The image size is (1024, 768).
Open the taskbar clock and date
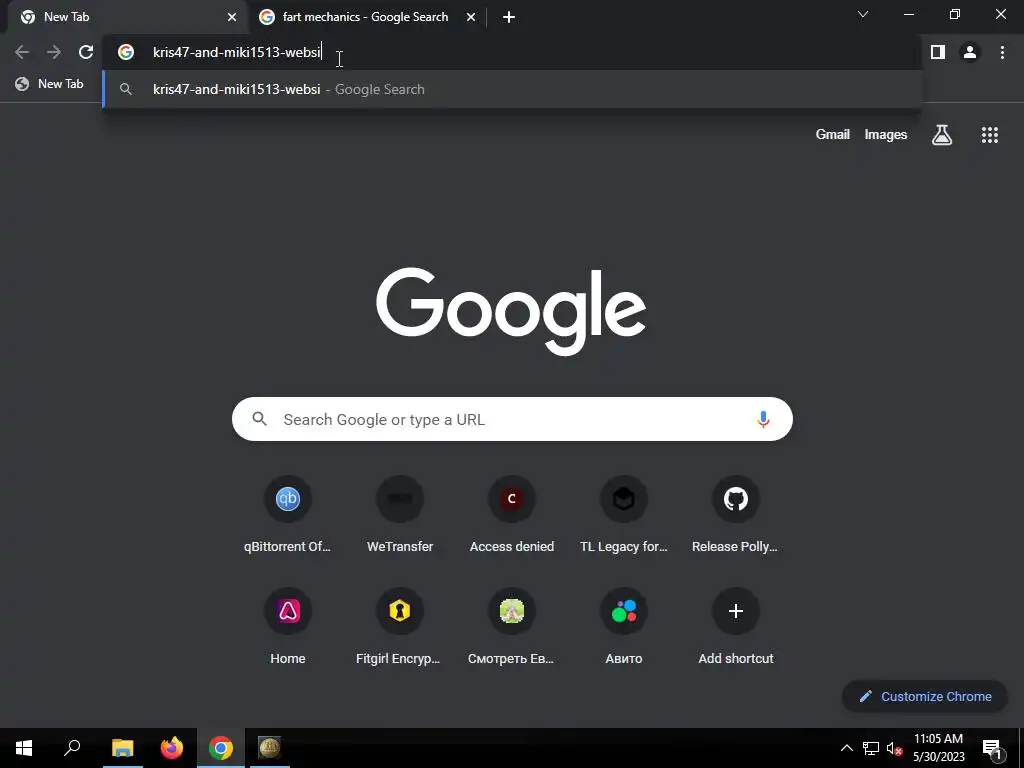[938, 748]
